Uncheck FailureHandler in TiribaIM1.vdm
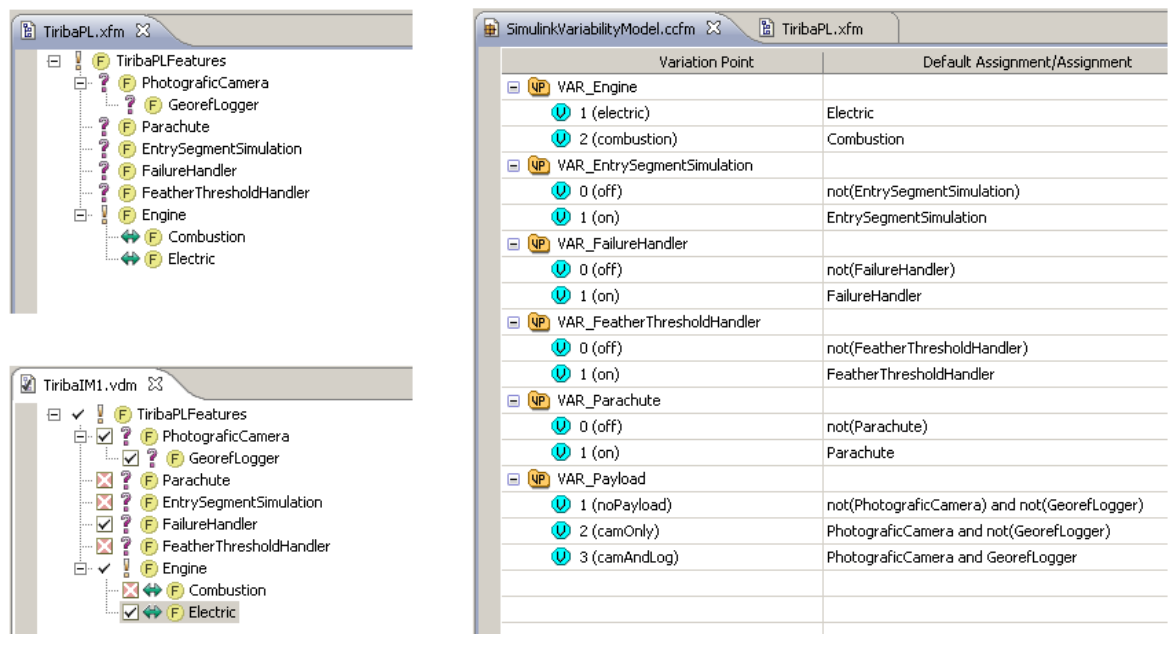 tap(104, 524)
